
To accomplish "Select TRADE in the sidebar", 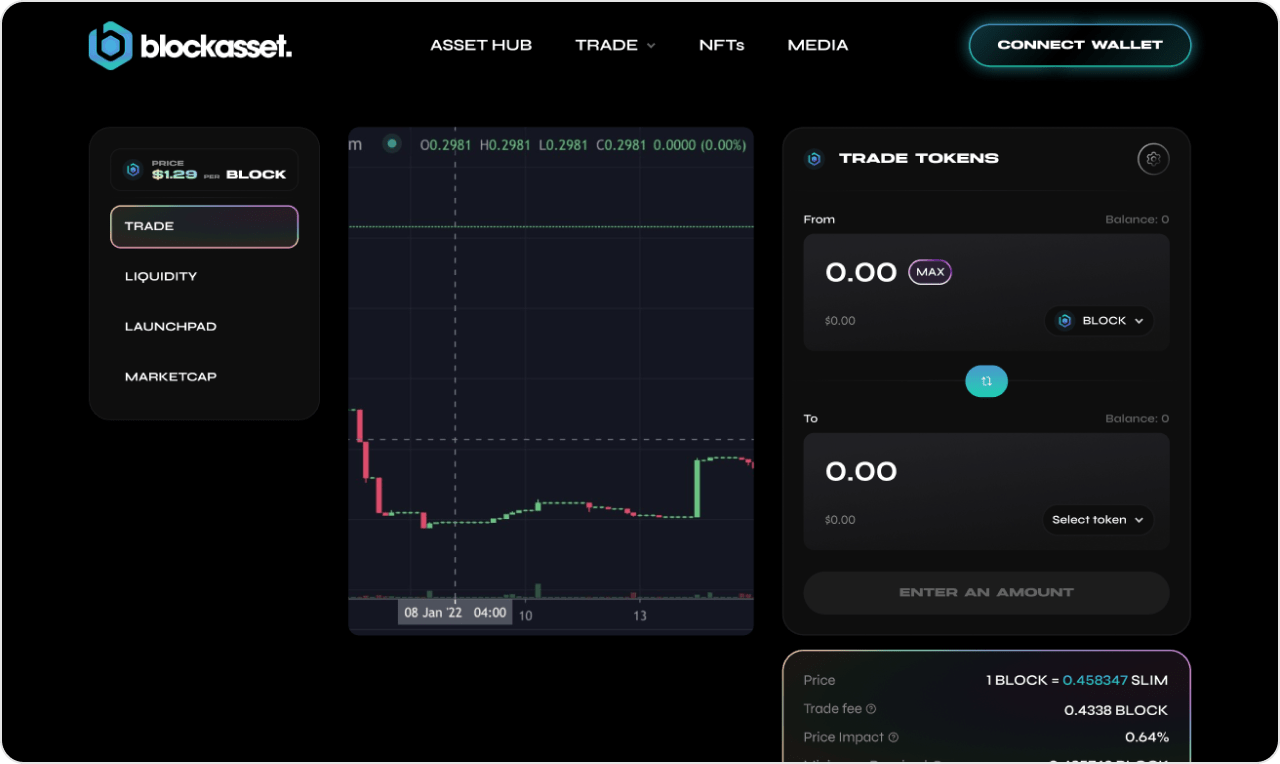I will pos(204,226).
